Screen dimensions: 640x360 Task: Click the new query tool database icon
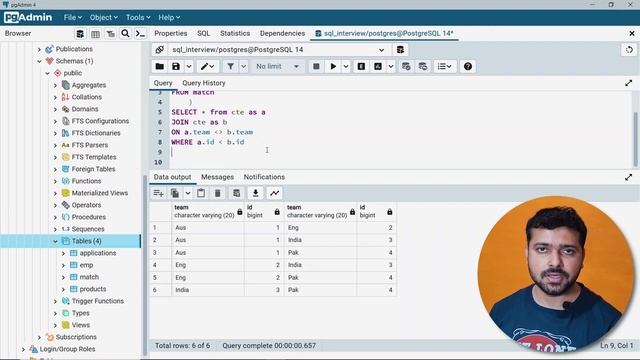pyautogui.click(x=400, y=49)
